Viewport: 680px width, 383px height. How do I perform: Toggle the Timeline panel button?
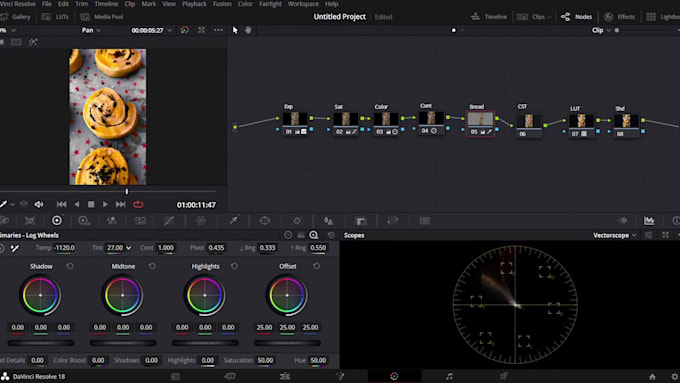489,17
